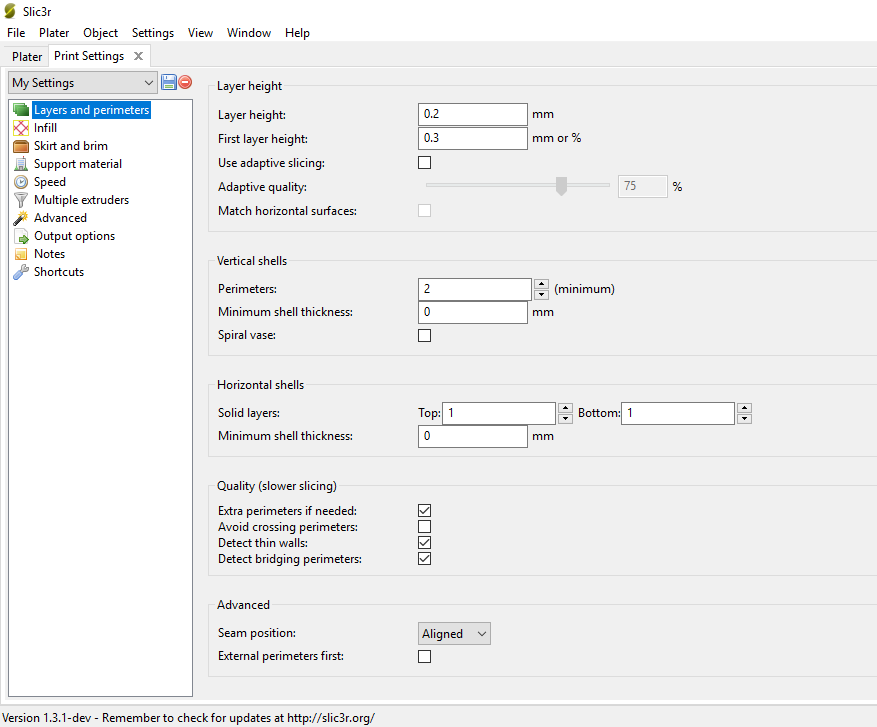The width and height of the screenshot is (877, 727).
Task: Click the save preset floppy disk icon
Action: point(168,82)
